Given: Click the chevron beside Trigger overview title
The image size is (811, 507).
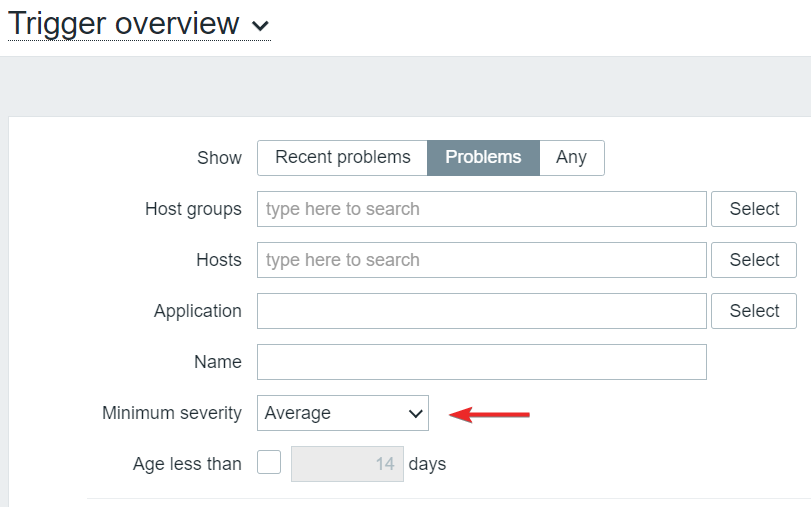Looking at the screenshot, I should 261,26.
